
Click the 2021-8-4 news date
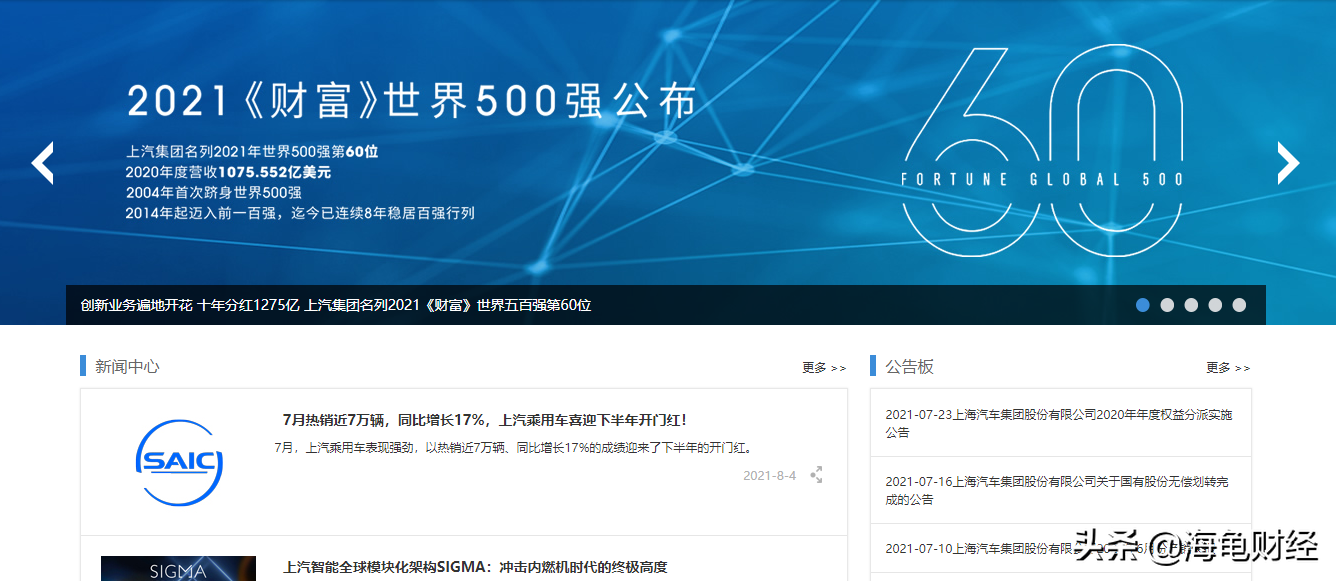tap(769, 476)
